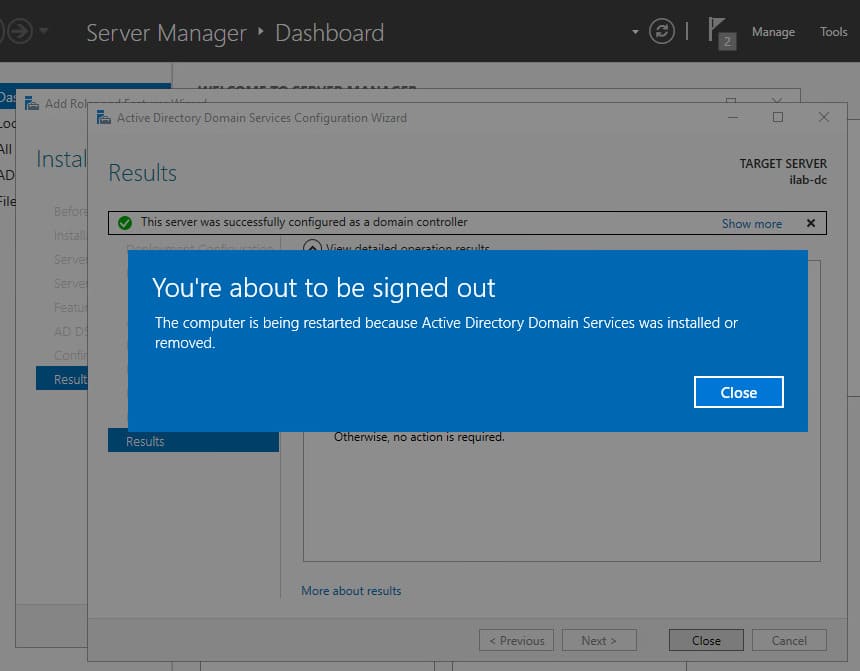Dismiss the success message with X icon

pos(811,223)
